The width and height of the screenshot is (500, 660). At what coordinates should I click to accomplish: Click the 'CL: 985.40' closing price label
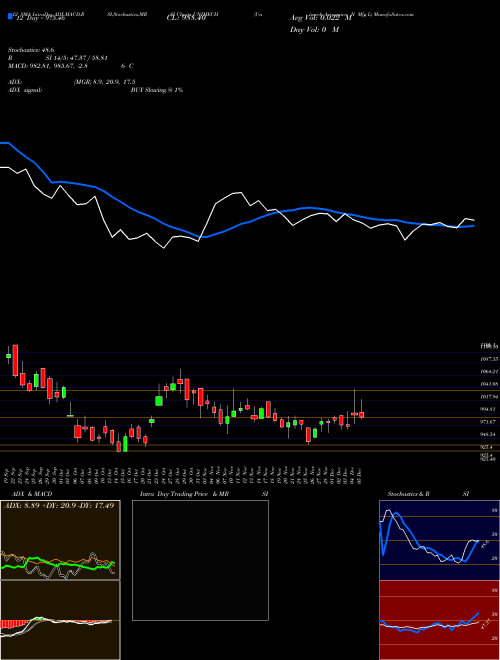pyautogui.click(x=186, y=18)
